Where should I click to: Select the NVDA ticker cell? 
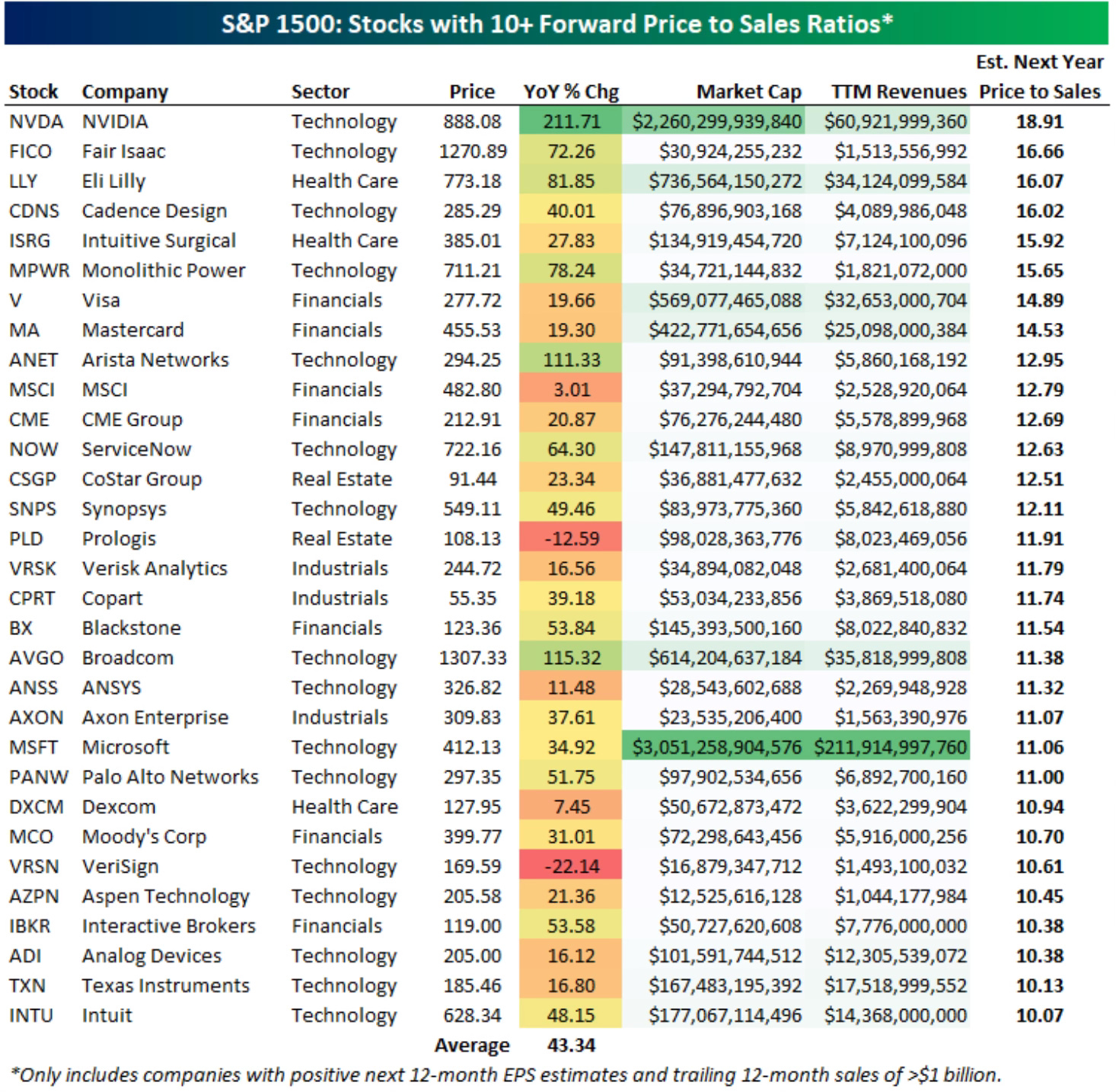[x=35, y=121]
